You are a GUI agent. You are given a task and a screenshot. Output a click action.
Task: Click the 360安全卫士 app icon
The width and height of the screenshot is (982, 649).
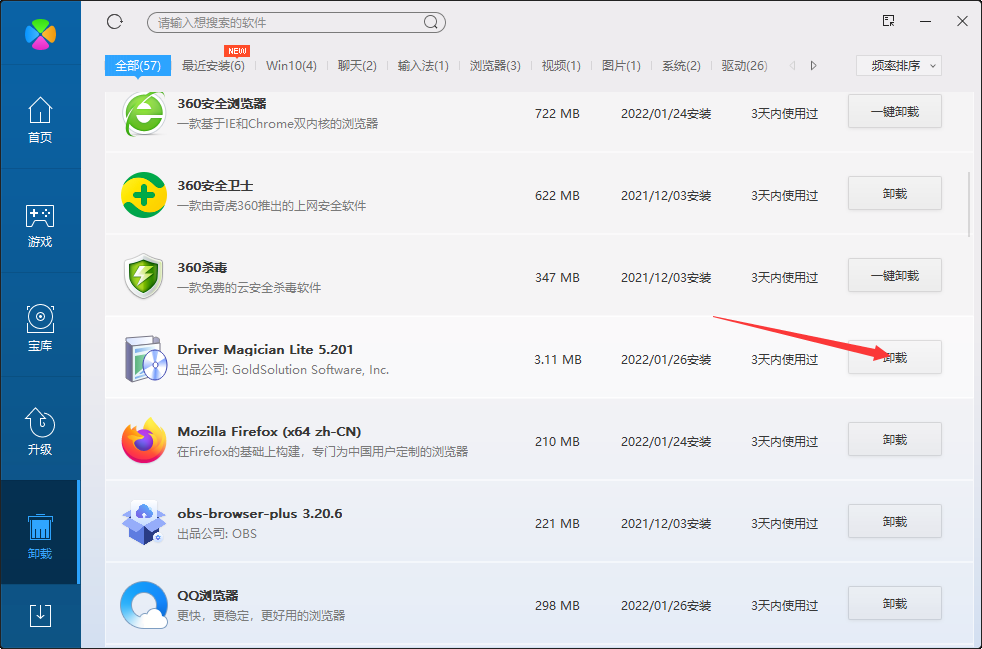[x=144, y=195]
